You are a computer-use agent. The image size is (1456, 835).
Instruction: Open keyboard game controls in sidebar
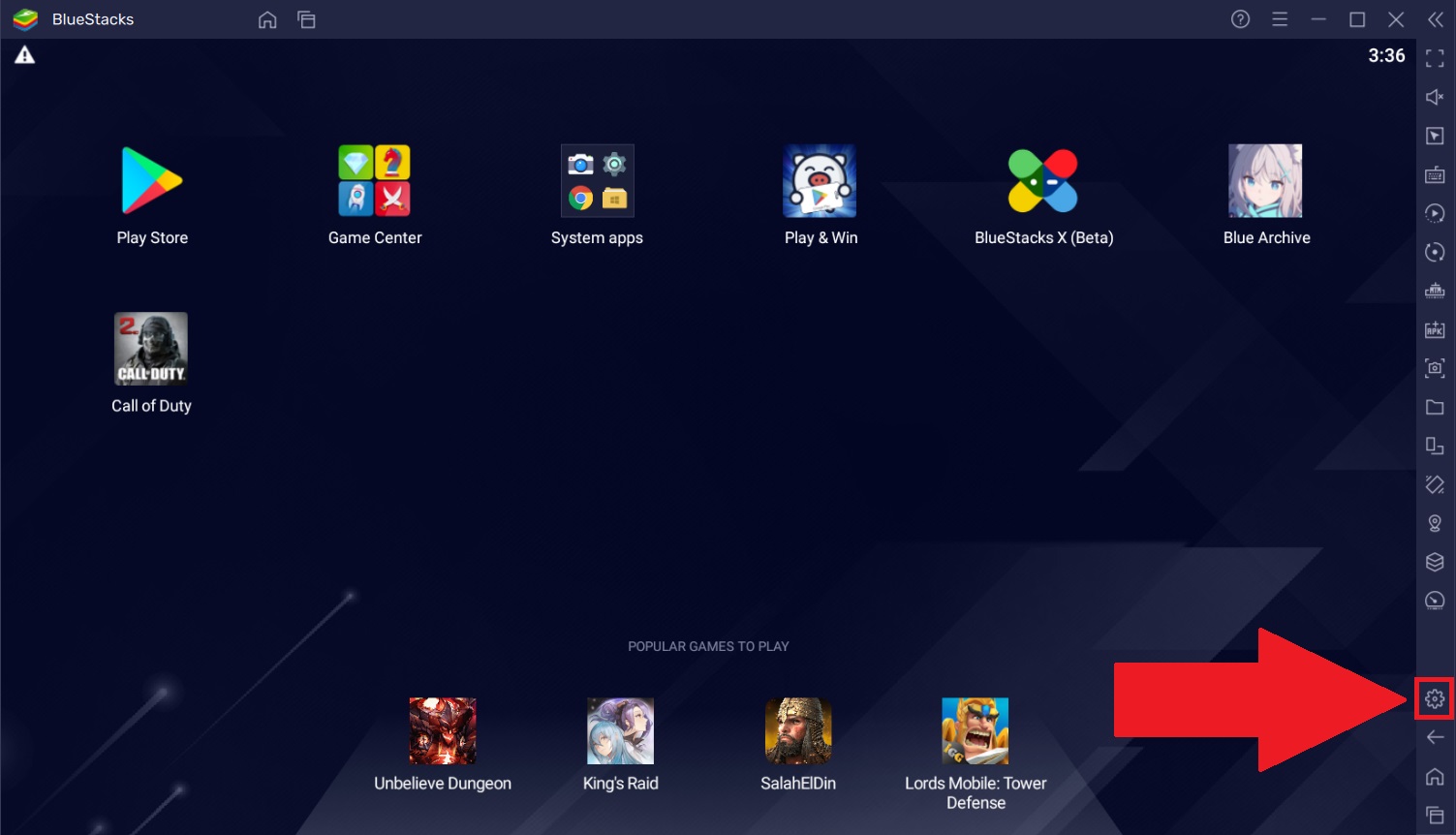pyautogui.click(x=1435, y=174)
